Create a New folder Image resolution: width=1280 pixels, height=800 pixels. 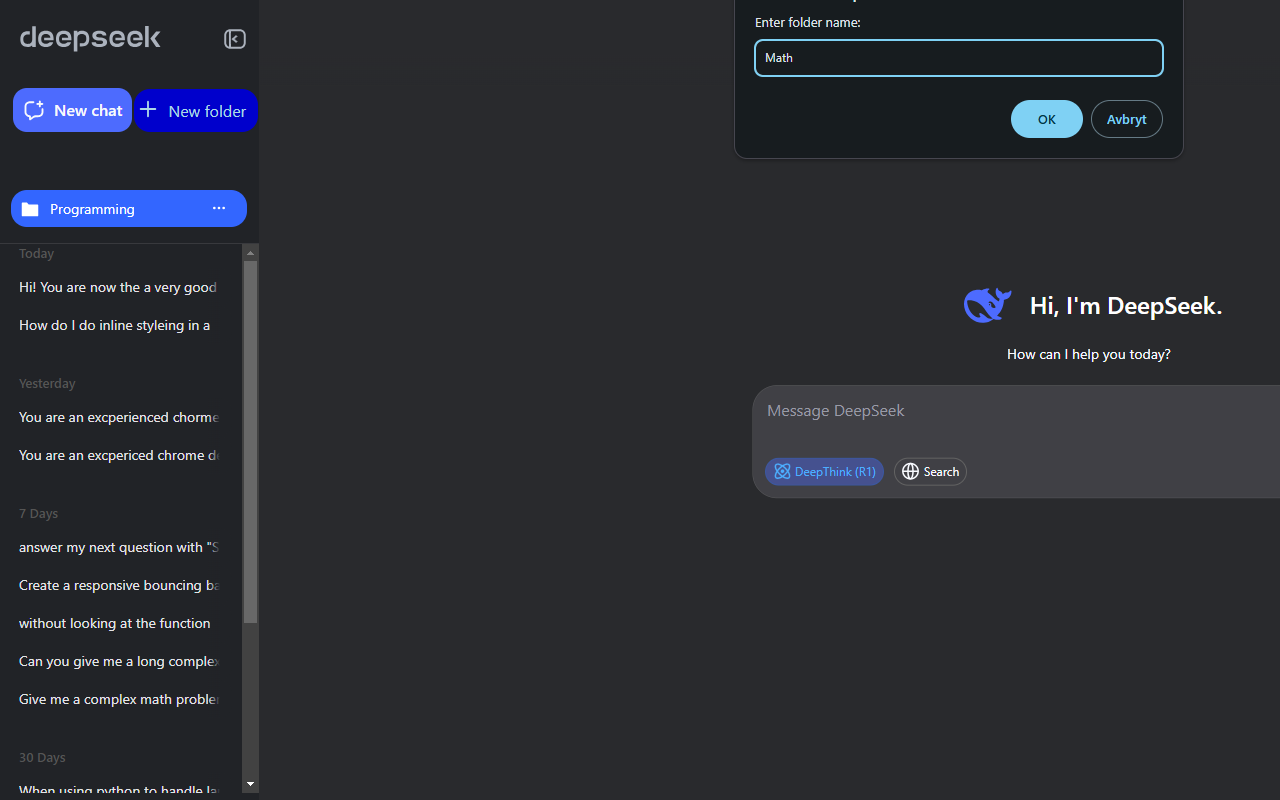(x=196, y=110)
